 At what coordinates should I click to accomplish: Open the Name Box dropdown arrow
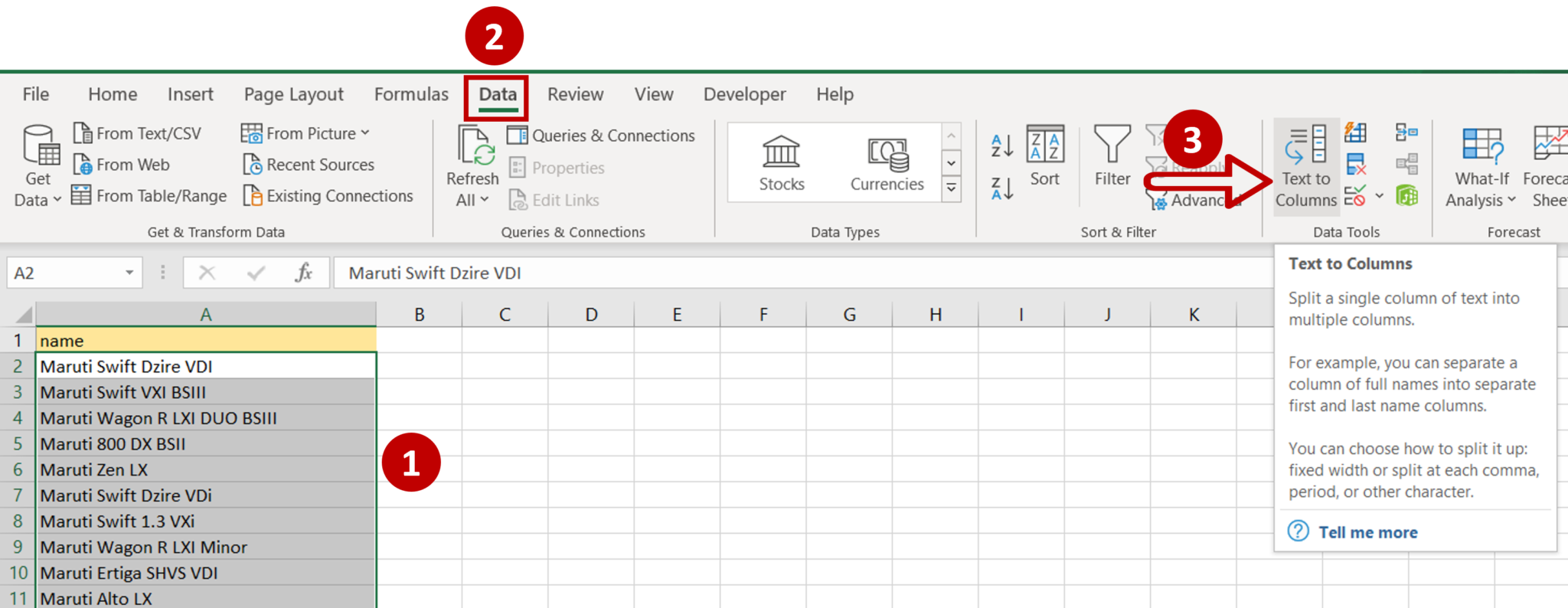[129, 273]
